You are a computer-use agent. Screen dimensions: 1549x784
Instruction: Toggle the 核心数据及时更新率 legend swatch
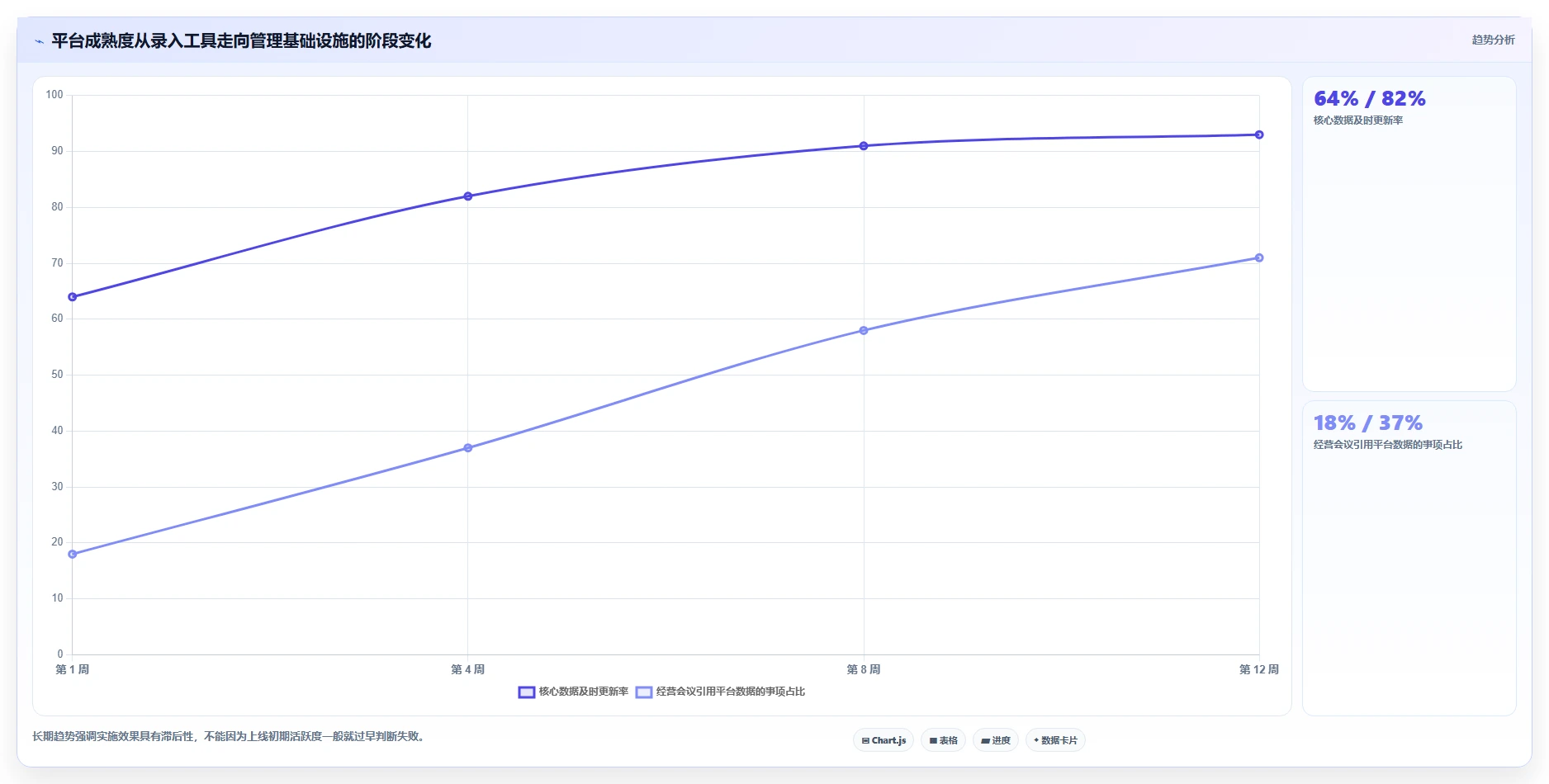pyautogui.click(x=527, y=692)
